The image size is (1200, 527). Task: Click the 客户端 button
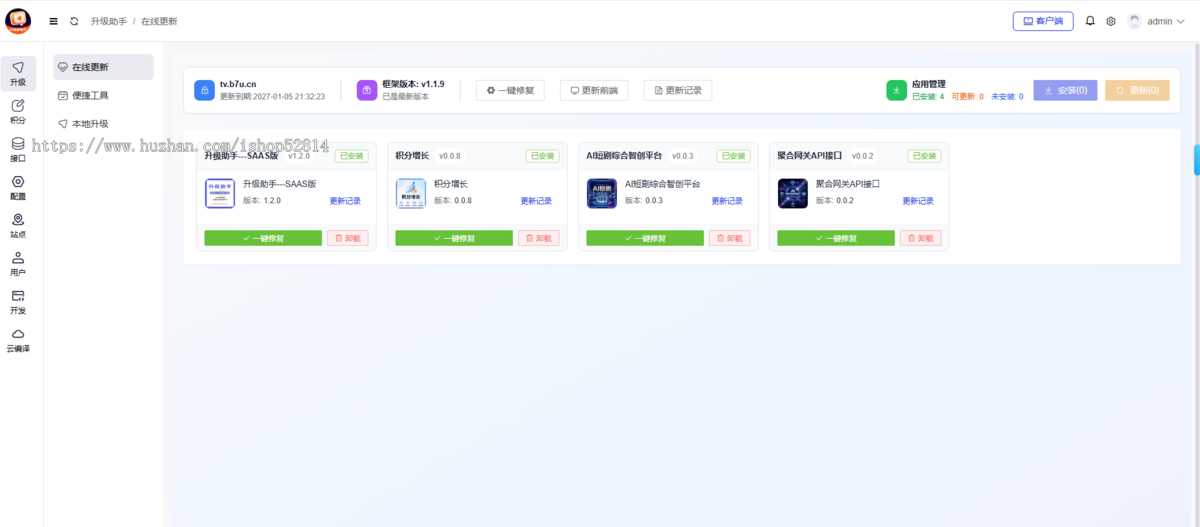(1043, 21)
